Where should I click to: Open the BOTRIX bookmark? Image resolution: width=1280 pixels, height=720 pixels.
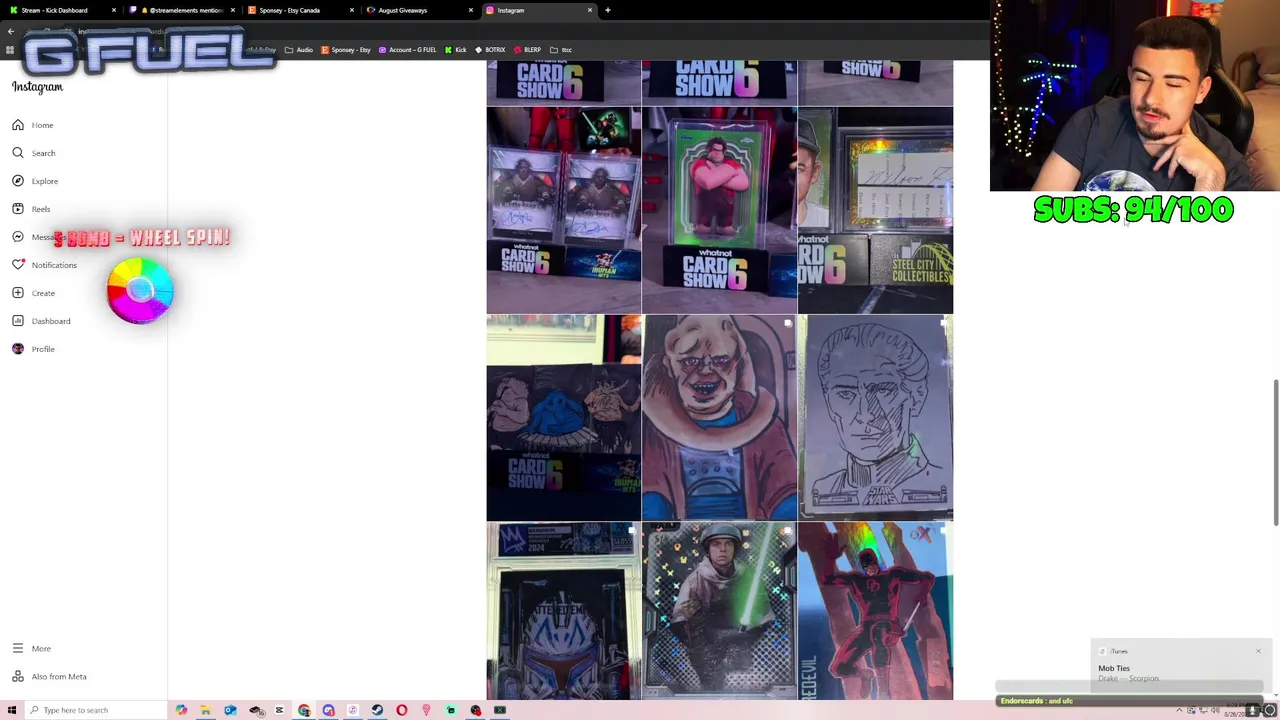490,50
